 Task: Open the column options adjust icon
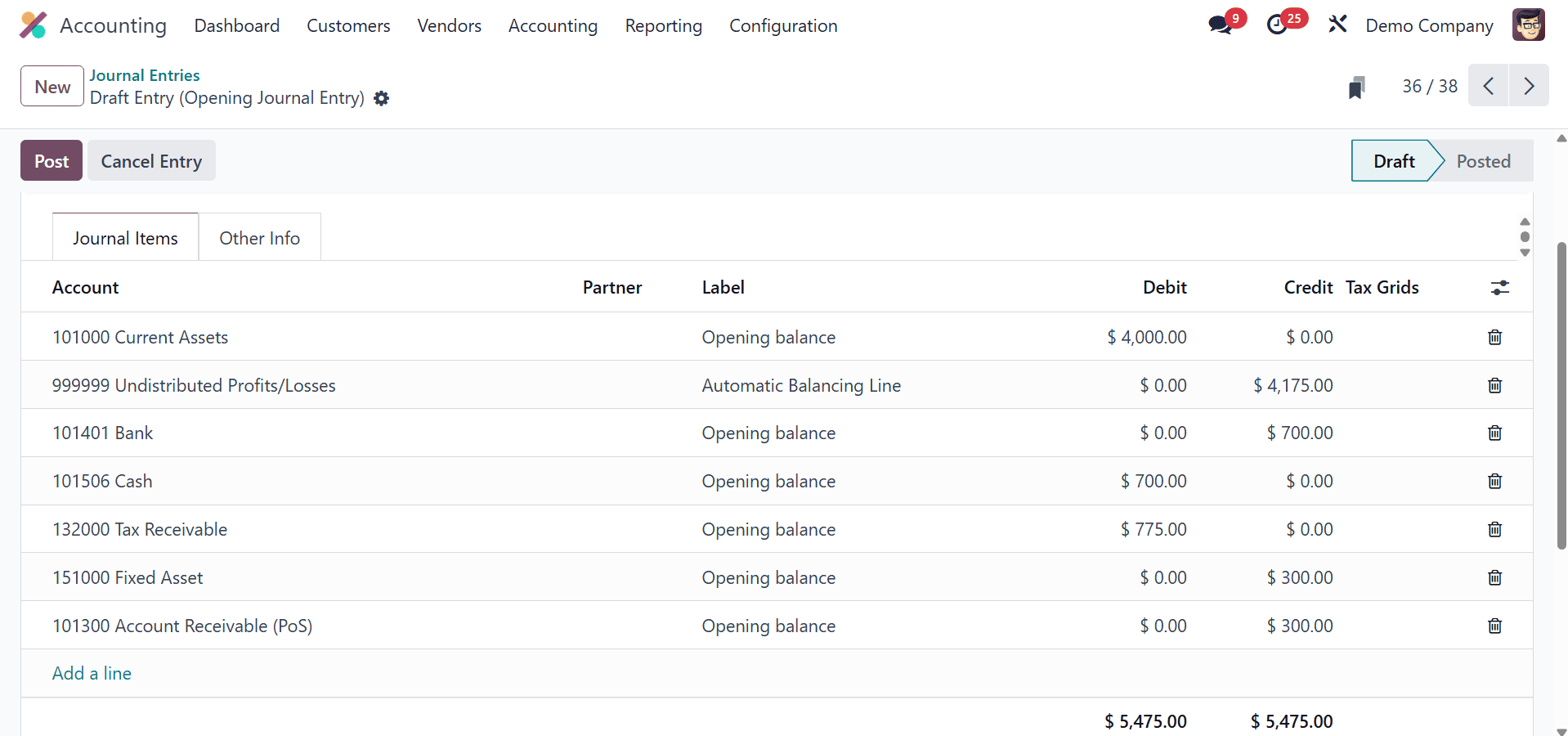click(1500, 288)
